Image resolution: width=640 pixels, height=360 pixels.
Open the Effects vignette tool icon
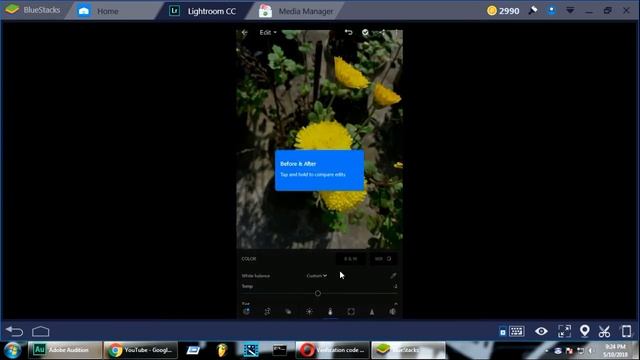pos(351,312)
